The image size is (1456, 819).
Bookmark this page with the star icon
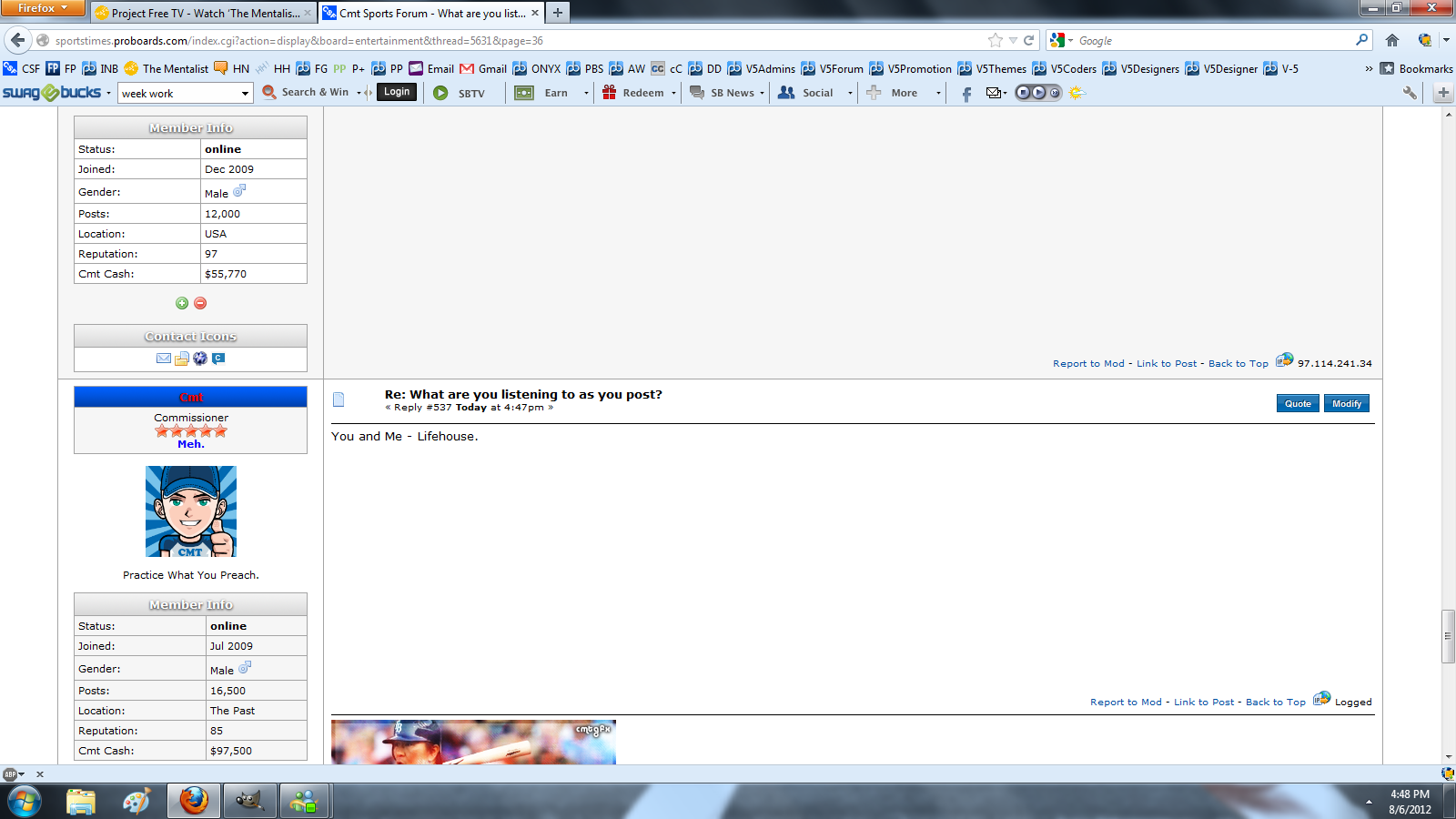click(x=995, y=40)
